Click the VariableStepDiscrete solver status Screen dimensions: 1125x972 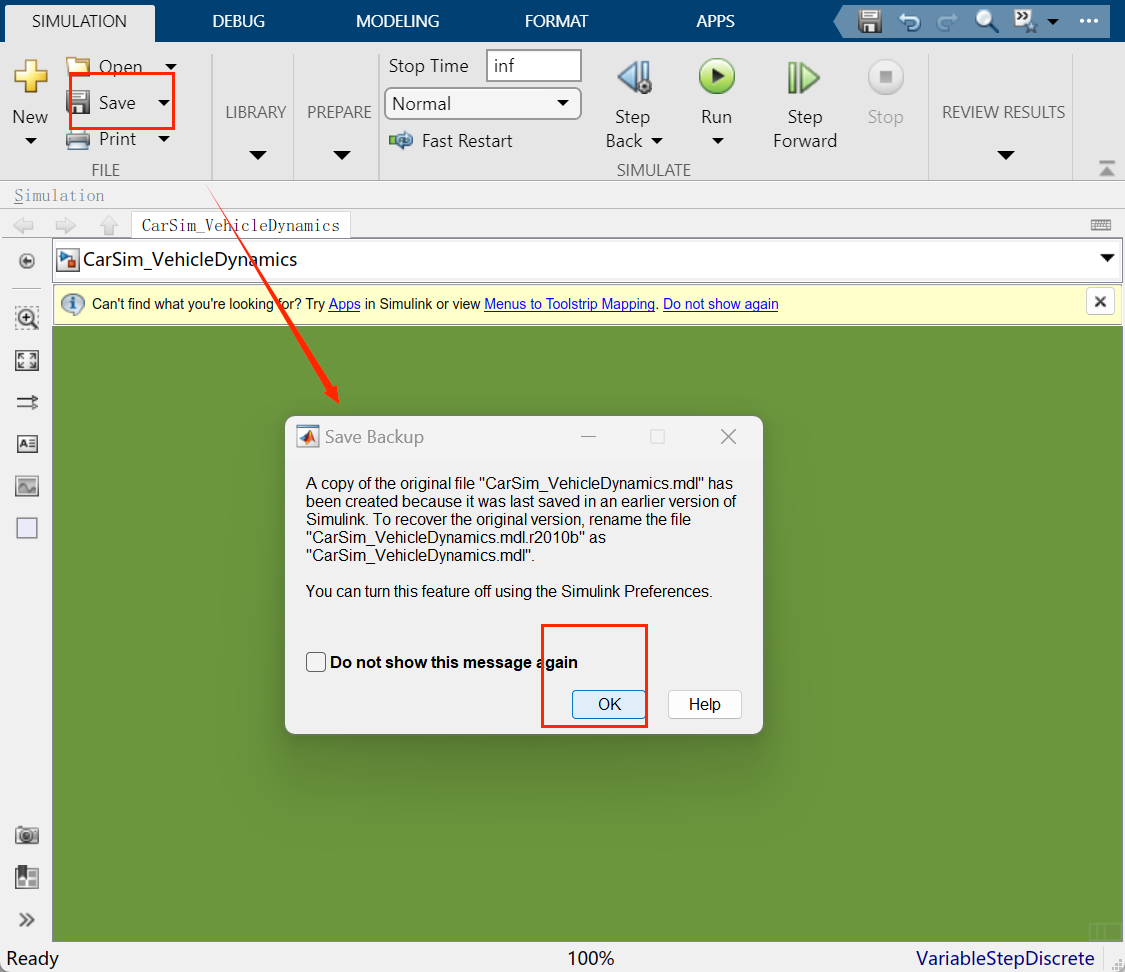[x=1004, y=958]
